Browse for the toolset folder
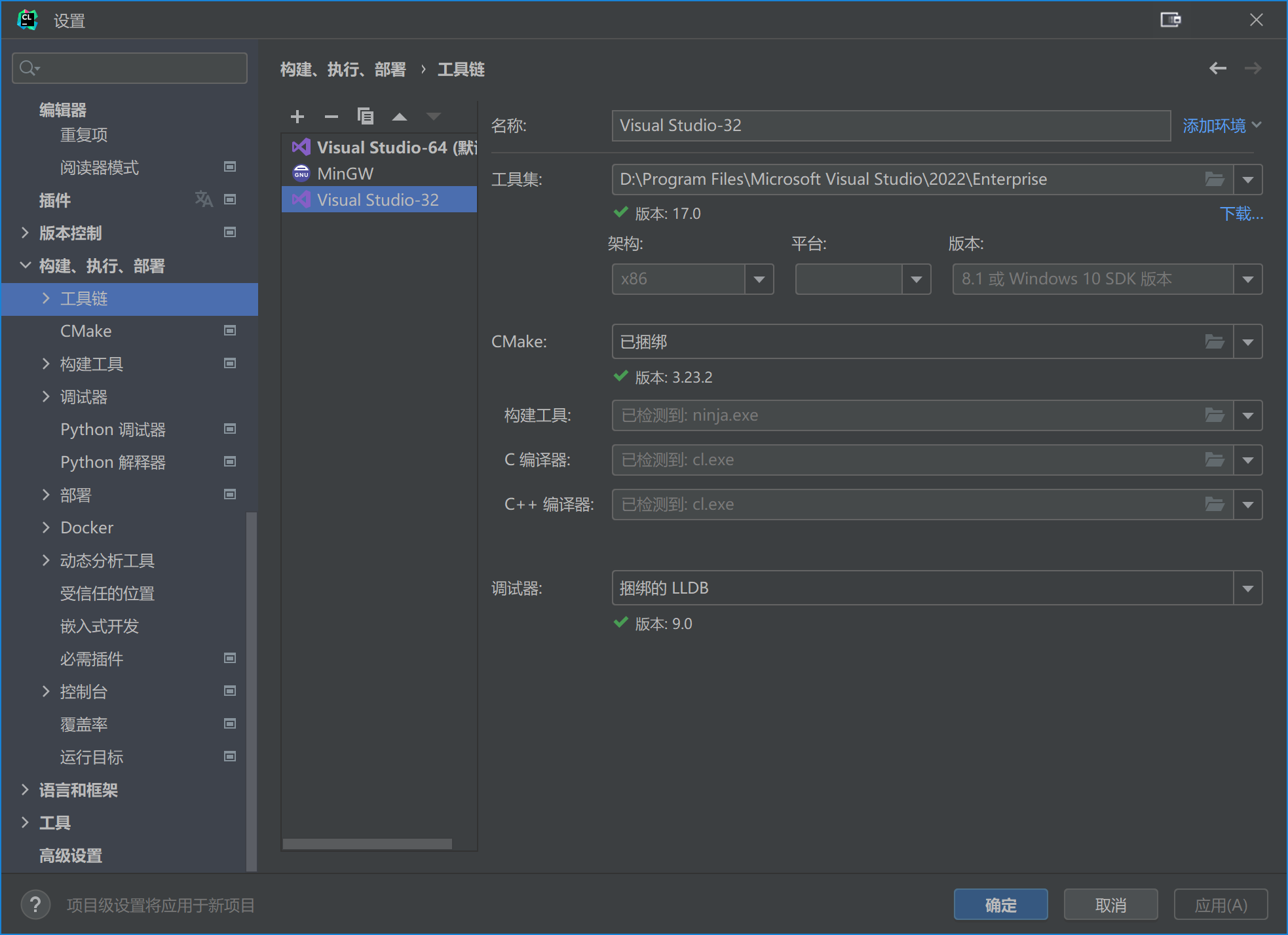 point(1215,179)
